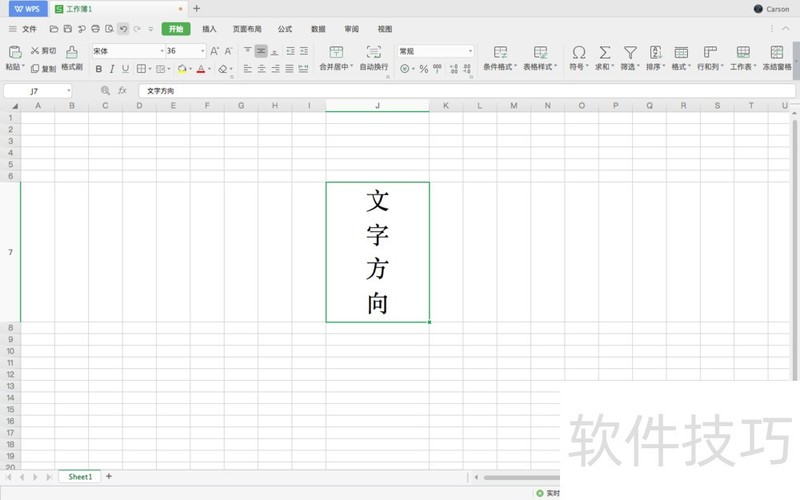The image size is (800, 500).
Task: Click the Merge and Center (合并居中) icon
Action: tap(336, 52)
